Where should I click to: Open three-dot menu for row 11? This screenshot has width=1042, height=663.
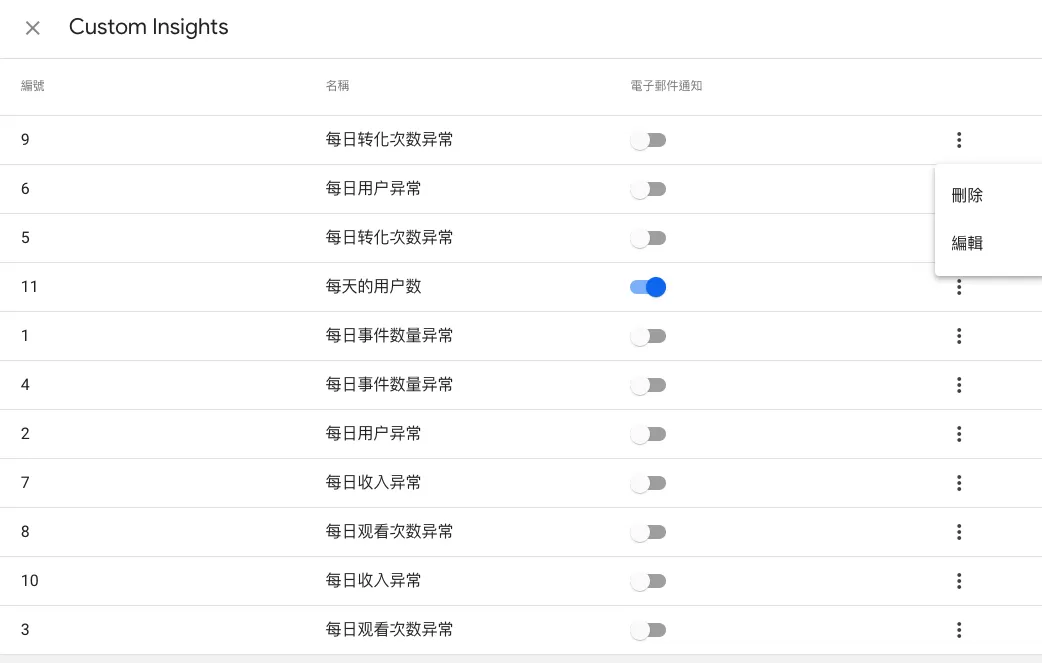point(959,287)
